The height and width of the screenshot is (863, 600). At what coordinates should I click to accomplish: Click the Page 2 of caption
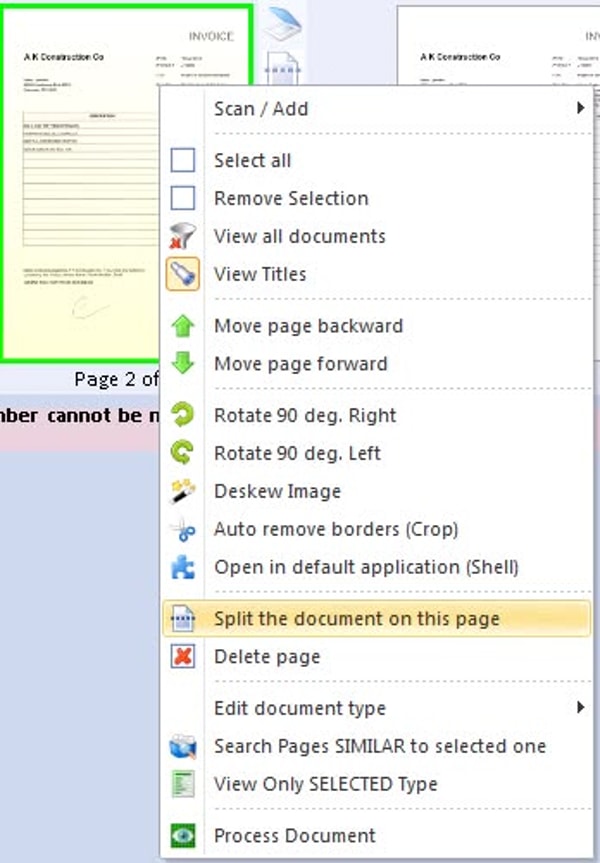[x=116, y=379]
